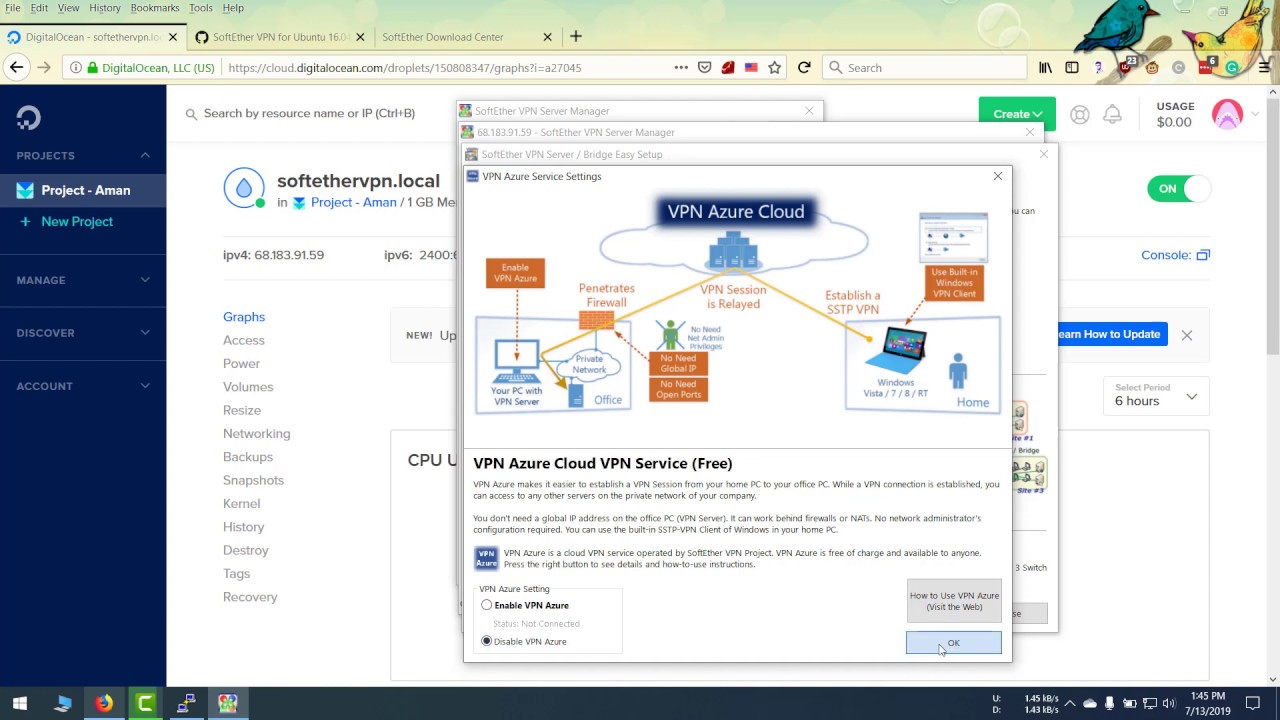Open page actions three-dots menu
The width and height of the screenshot is (1280, 720).
(681, 68)
